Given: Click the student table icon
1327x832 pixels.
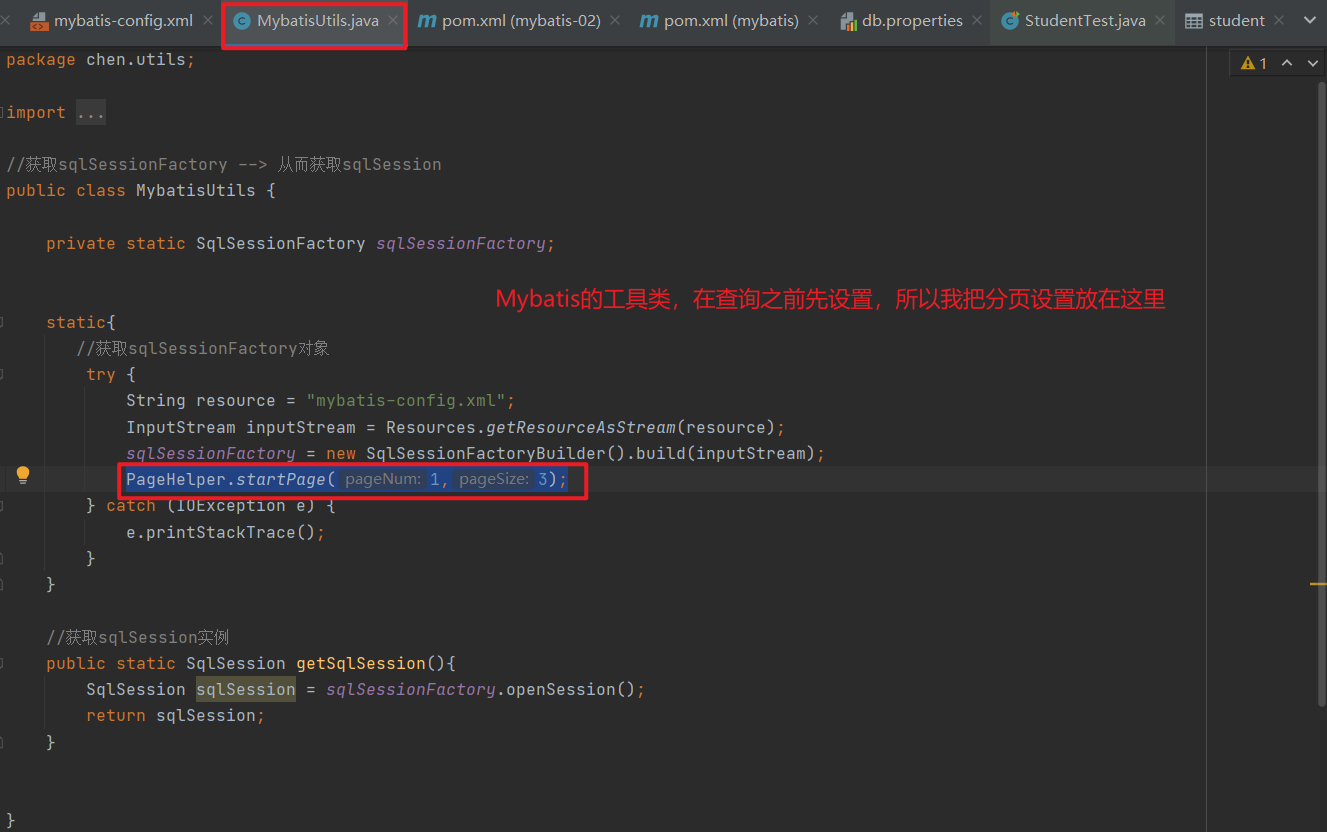Looking at the screenshot, I should click(x=1193, y=21).
